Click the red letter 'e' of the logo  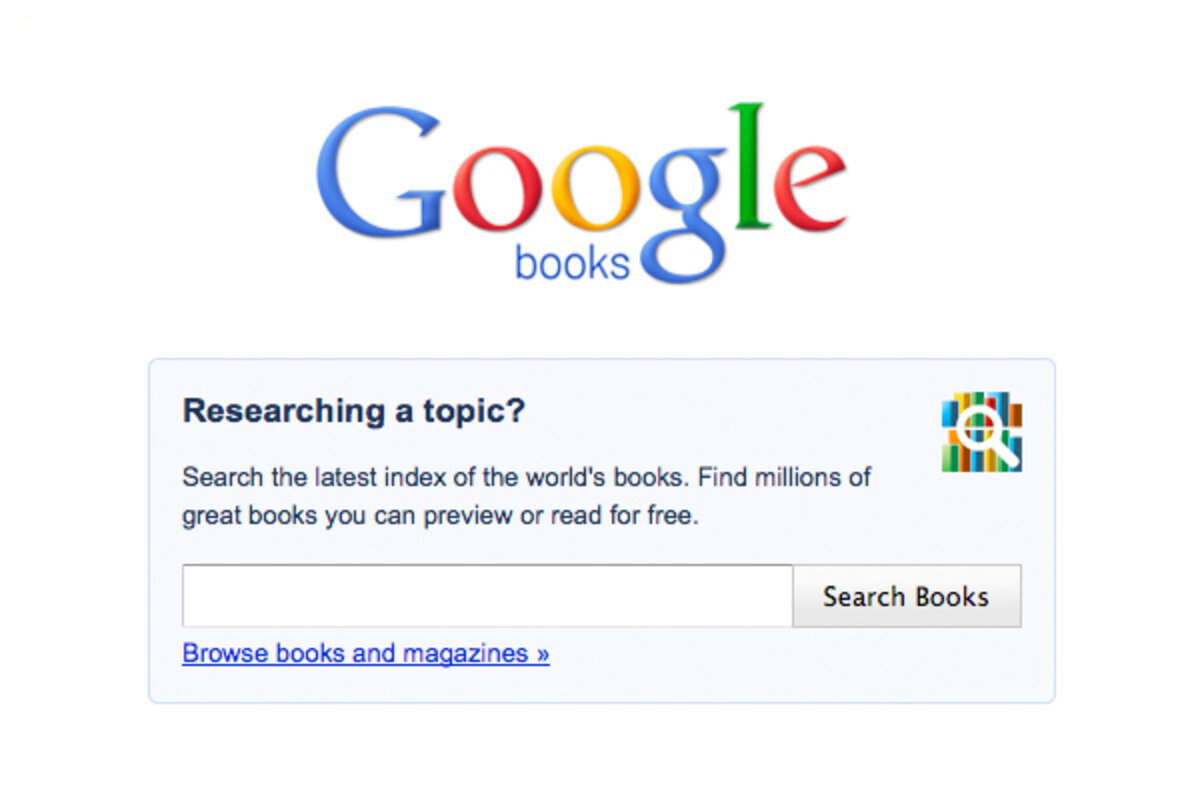[x=810, y=189]
